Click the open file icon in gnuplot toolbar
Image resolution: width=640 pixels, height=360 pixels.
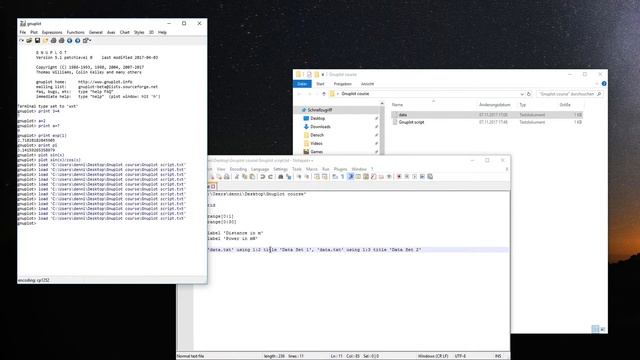click(29, 40)
